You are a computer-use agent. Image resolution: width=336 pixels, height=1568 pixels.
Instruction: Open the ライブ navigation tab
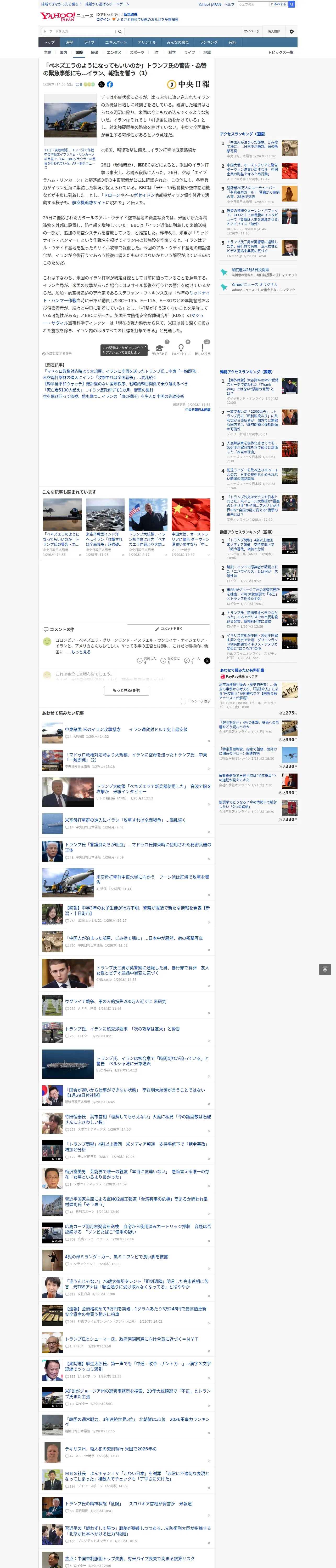(x=89, y=42)
